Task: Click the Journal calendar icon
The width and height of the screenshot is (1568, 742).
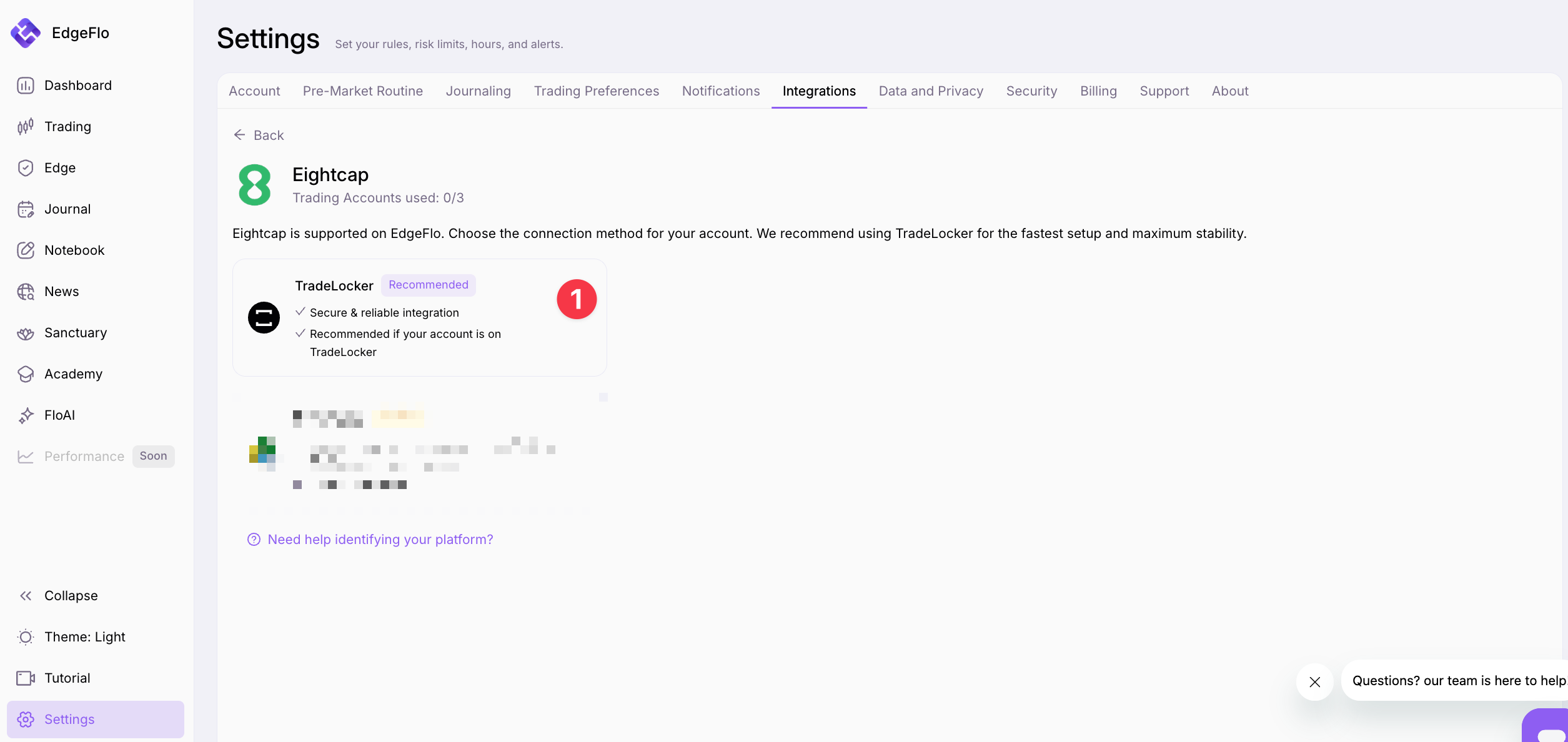Action: coord(26,209)
